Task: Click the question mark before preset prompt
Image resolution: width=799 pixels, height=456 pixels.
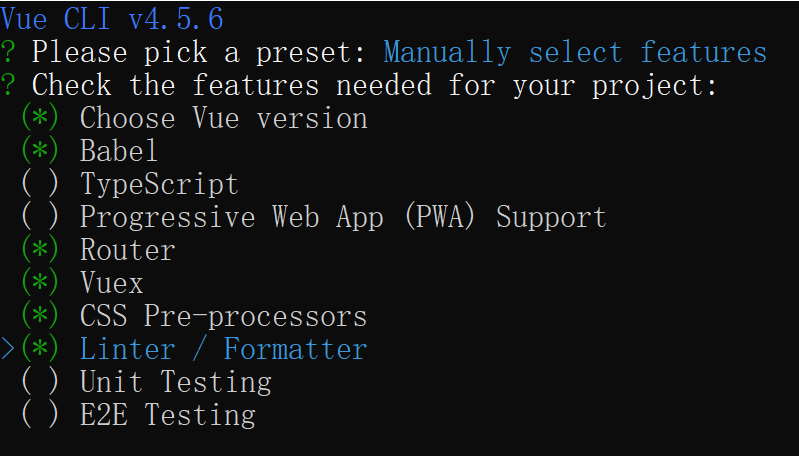Action: click(8, 52)
